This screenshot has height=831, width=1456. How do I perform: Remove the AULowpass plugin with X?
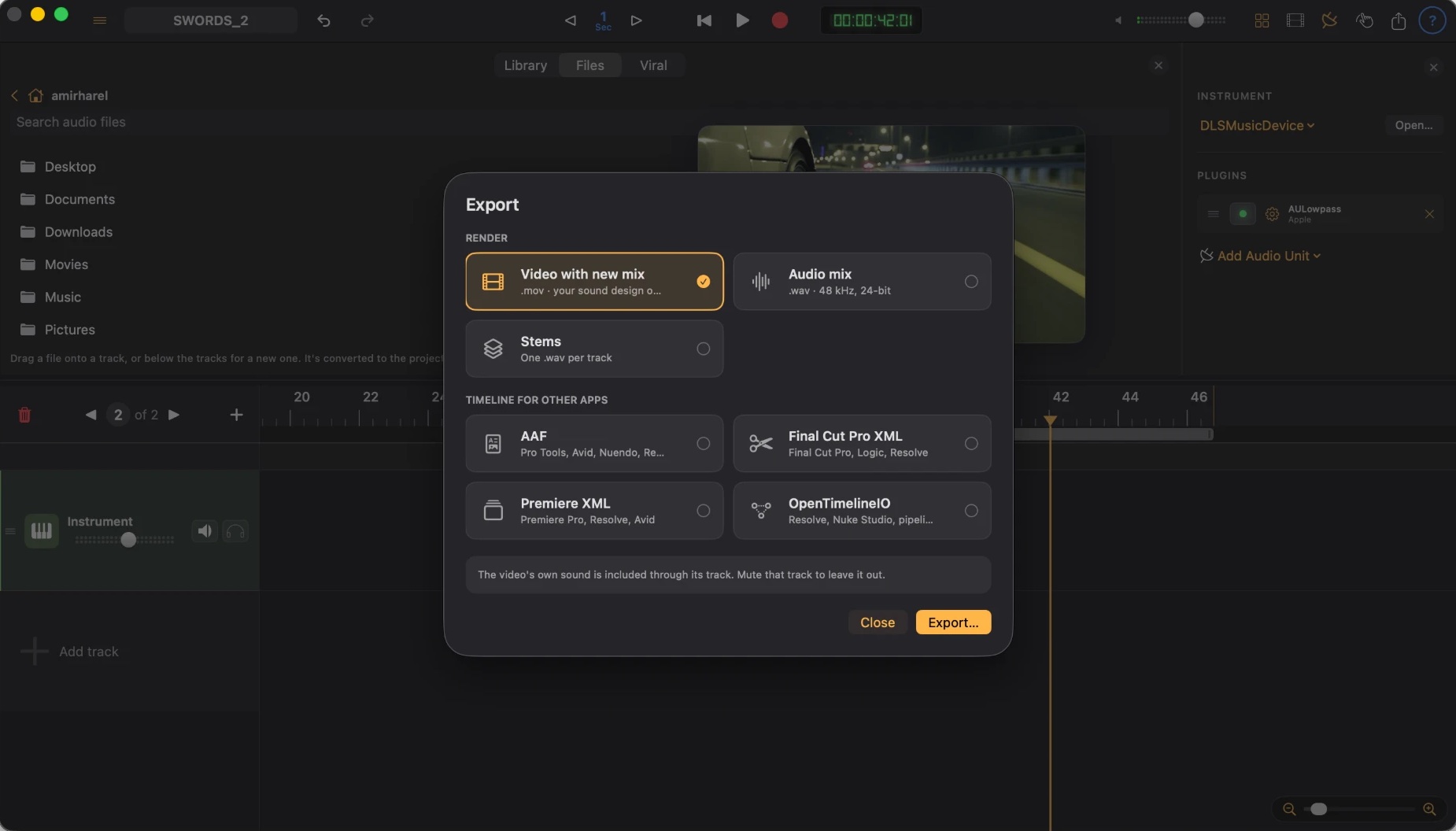(1429, 214)
